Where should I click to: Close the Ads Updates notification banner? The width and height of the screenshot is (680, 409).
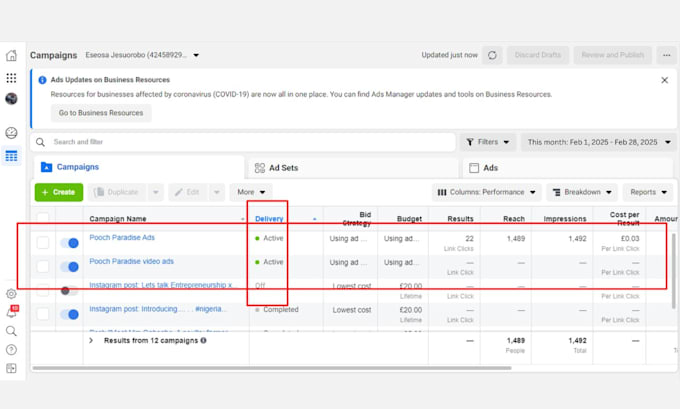click(x=664, y=80)
